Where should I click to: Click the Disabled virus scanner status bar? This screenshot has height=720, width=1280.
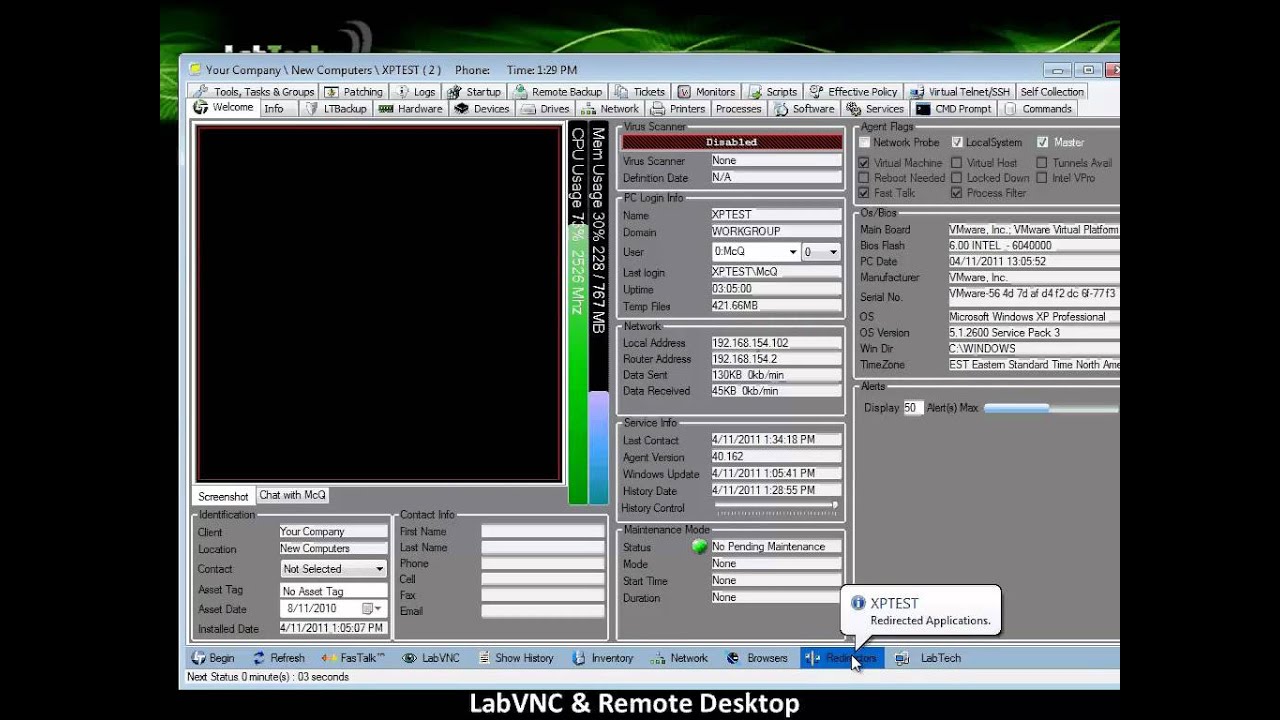(x=732, y=142)
